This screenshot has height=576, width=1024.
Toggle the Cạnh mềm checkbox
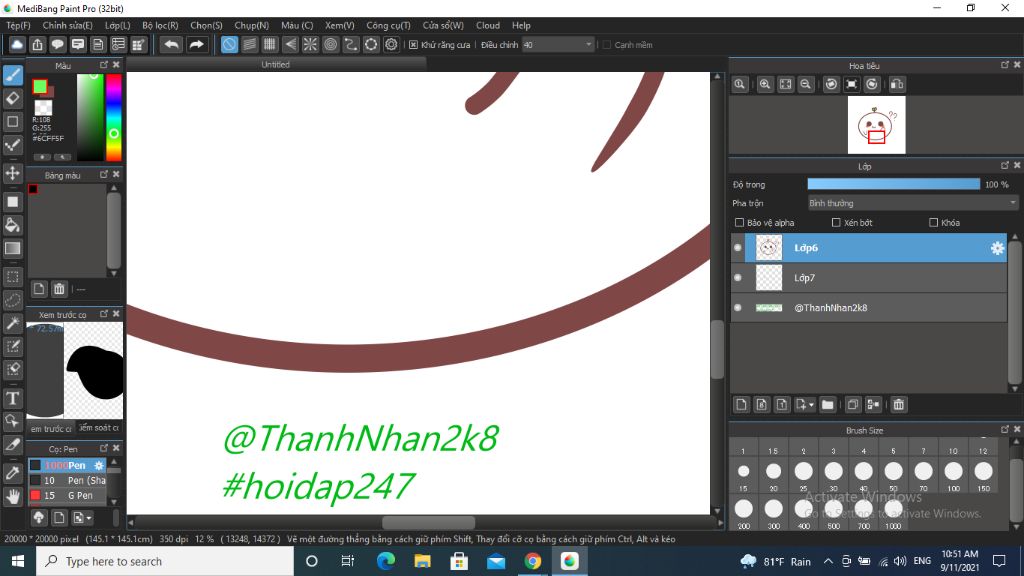(607, 45)
